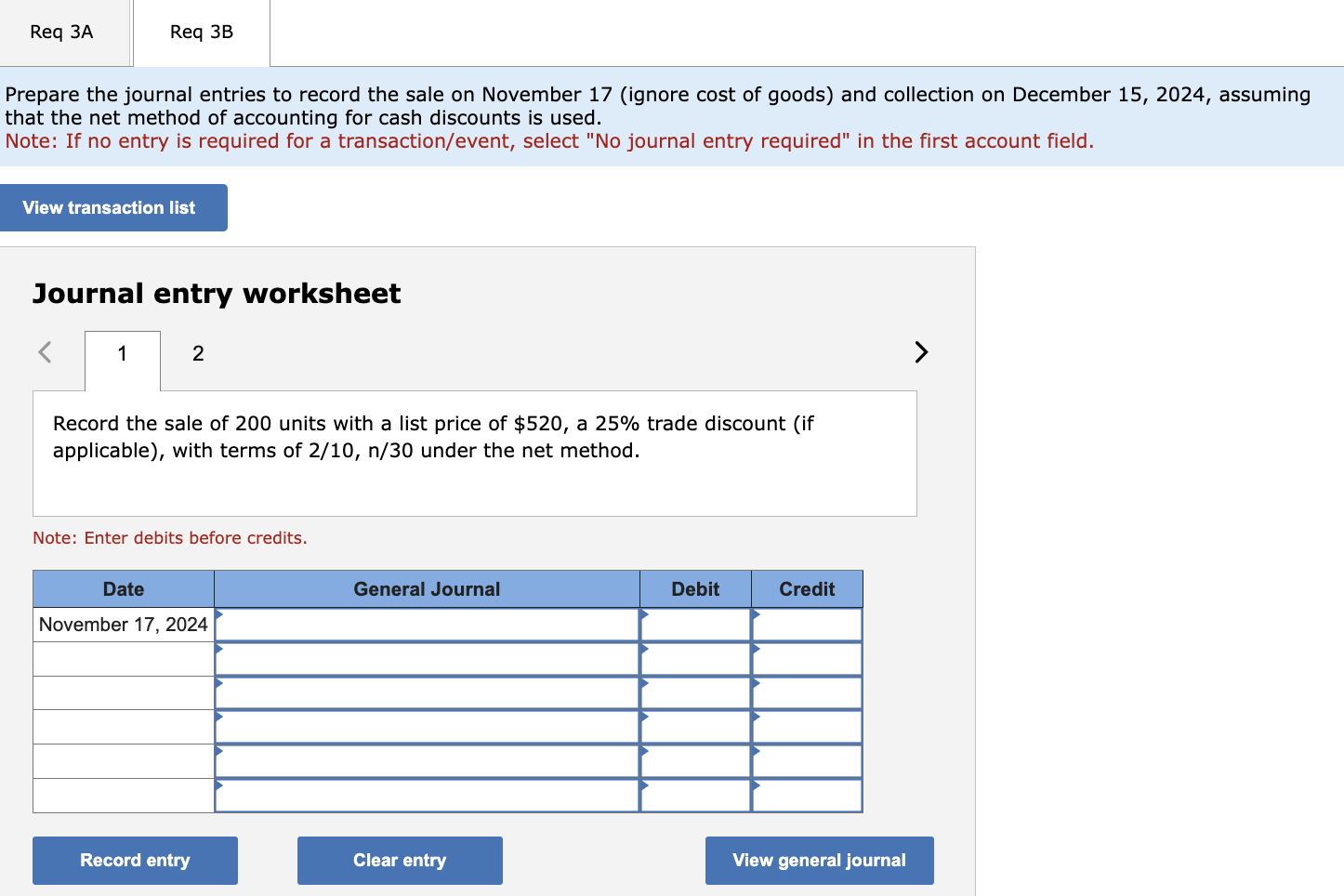Open the Credit field picker in the last row
Viewport: 1344px width, 896px height.
click(x=755, y=787)
